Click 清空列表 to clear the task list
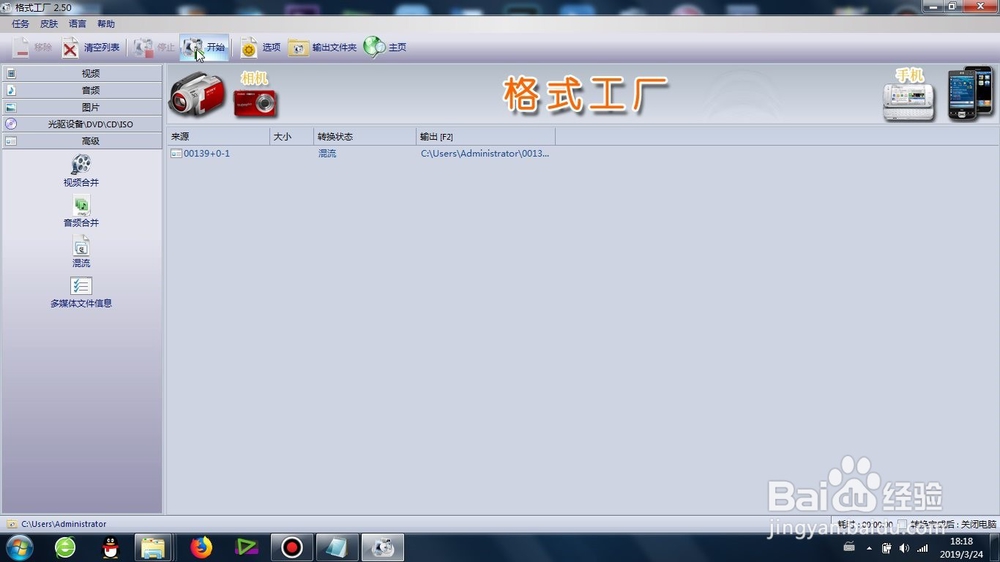The height and width of the screenshot is (562, 1000). pos(91,48)
